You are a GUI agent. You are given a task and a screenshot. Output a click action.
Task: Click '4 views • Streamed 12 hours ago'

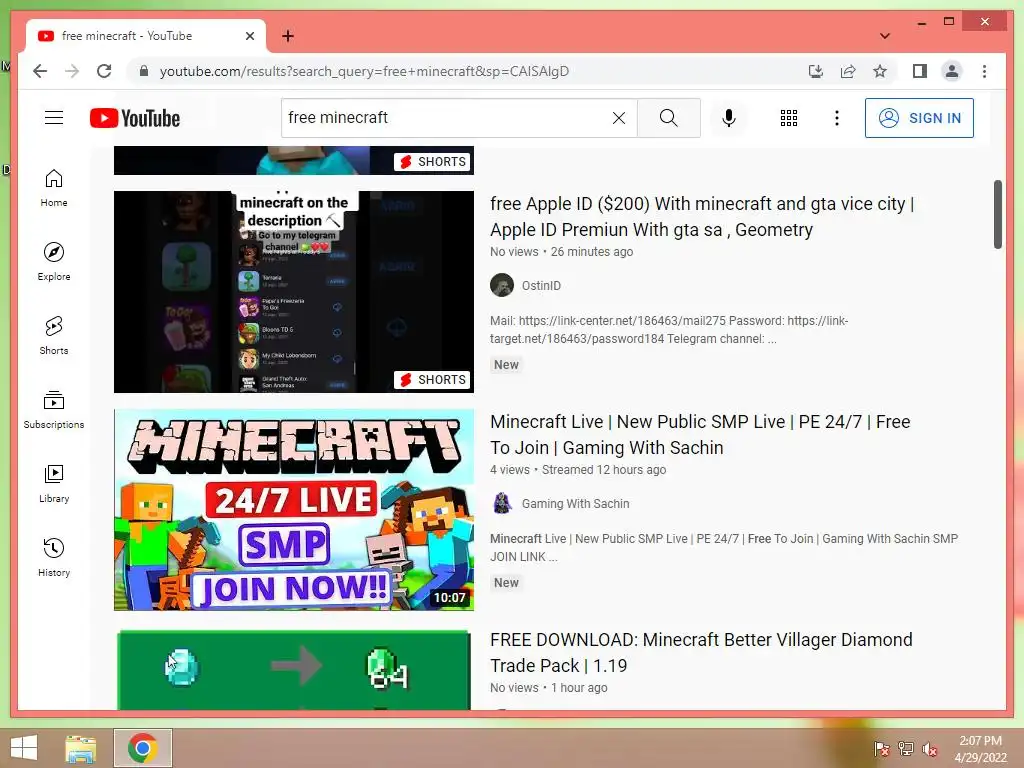pos(578,470)
